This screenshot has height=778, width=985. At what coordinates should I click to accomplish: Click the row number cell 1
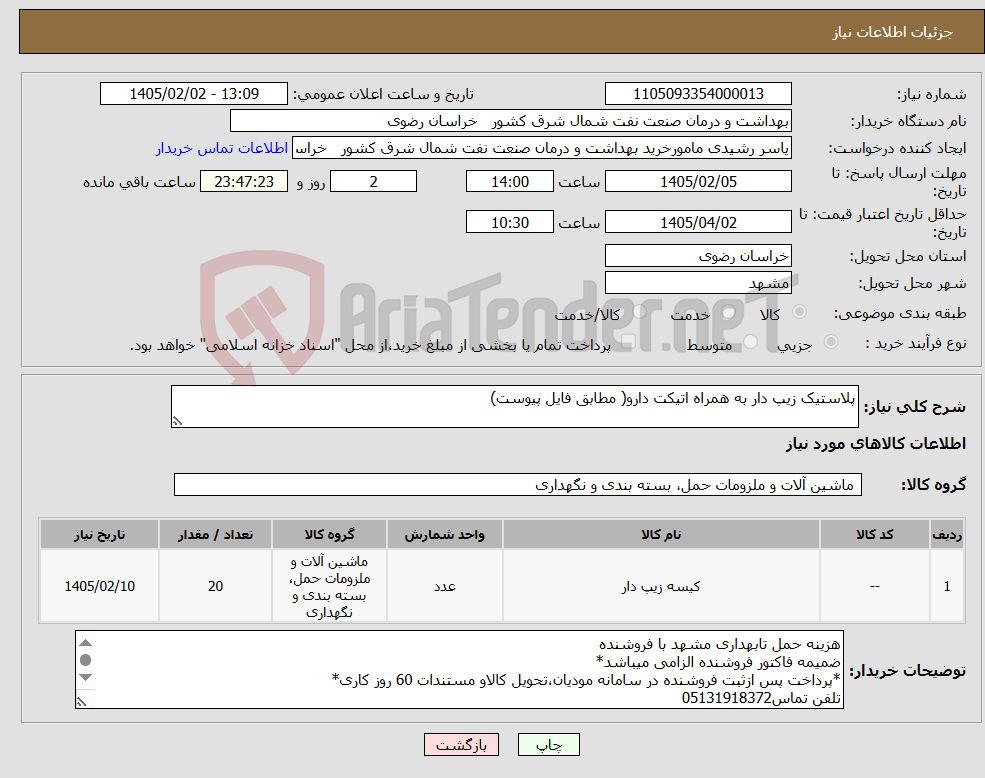coord(947,586)
